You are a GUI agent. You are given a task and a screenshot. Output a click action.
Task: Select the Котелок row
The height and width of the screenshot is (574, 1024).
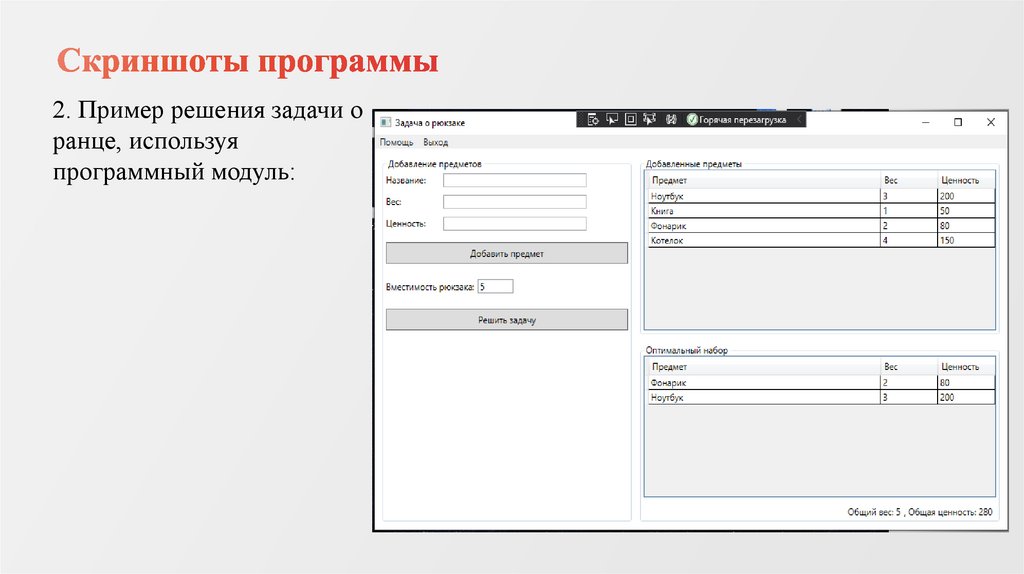(x=822, y=240)
